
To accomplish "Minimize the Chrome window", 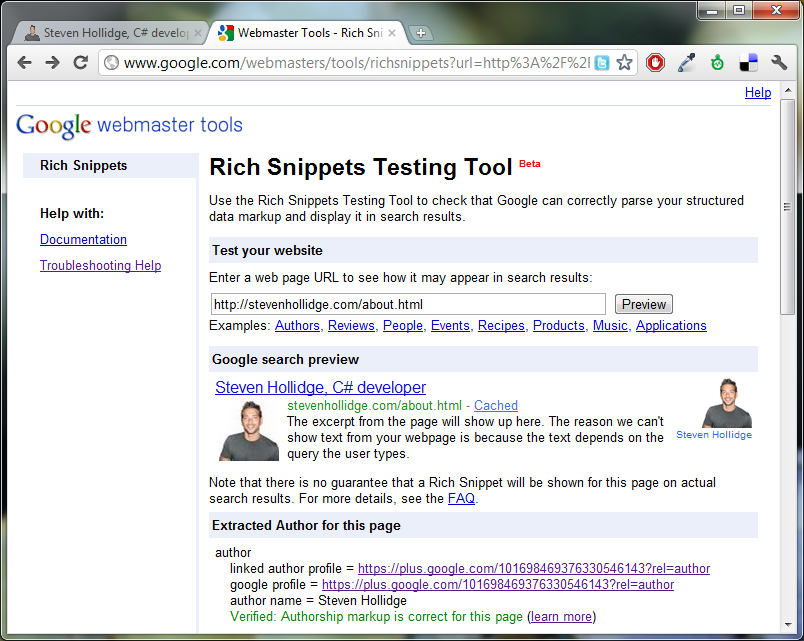I will pos(712,10).
